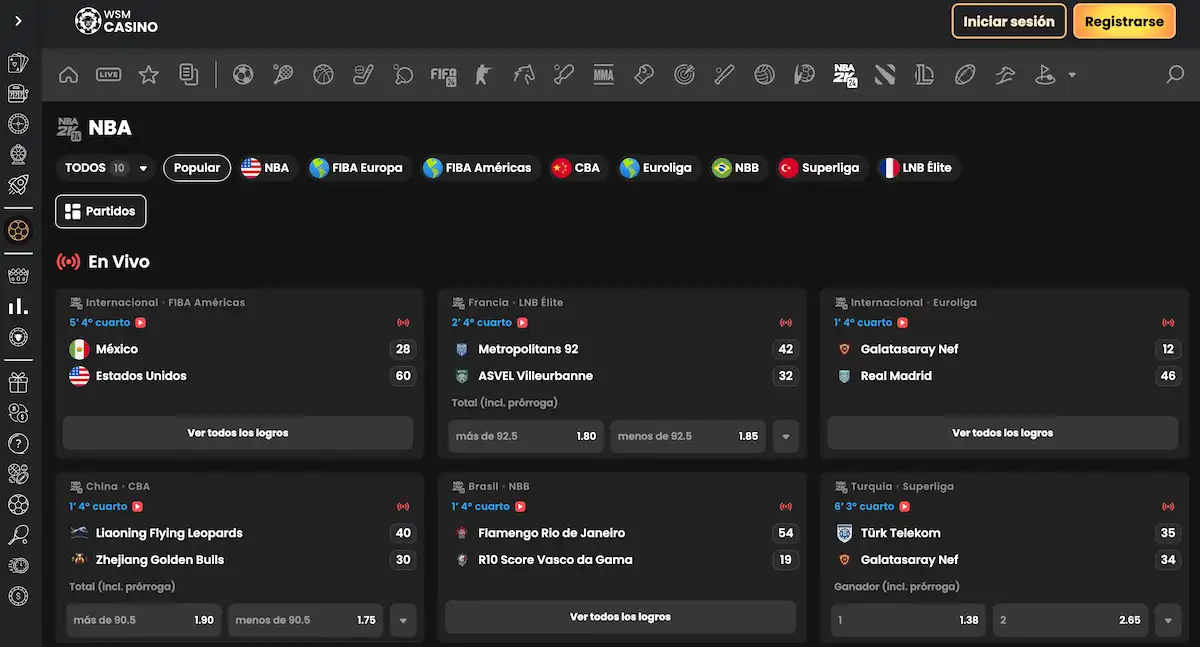Filter by FIBA Américas chip

[478, 168]
